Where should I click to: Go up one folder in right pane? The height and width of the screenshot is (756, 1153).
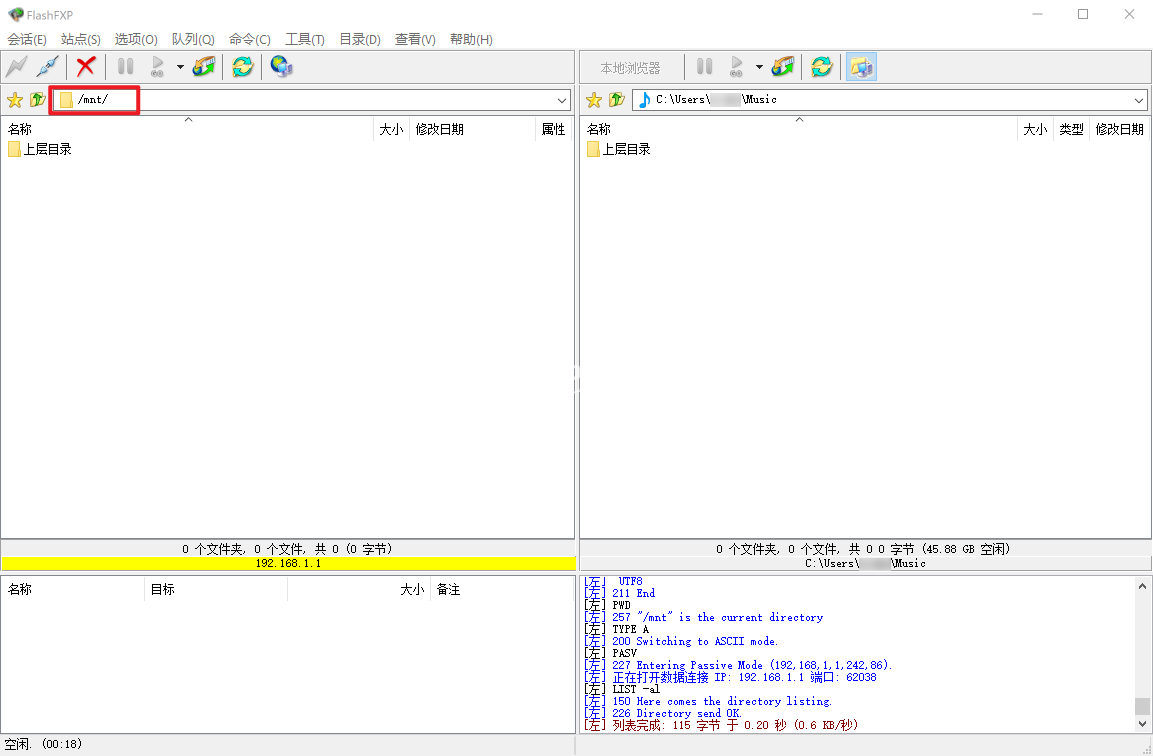(617, 99)
